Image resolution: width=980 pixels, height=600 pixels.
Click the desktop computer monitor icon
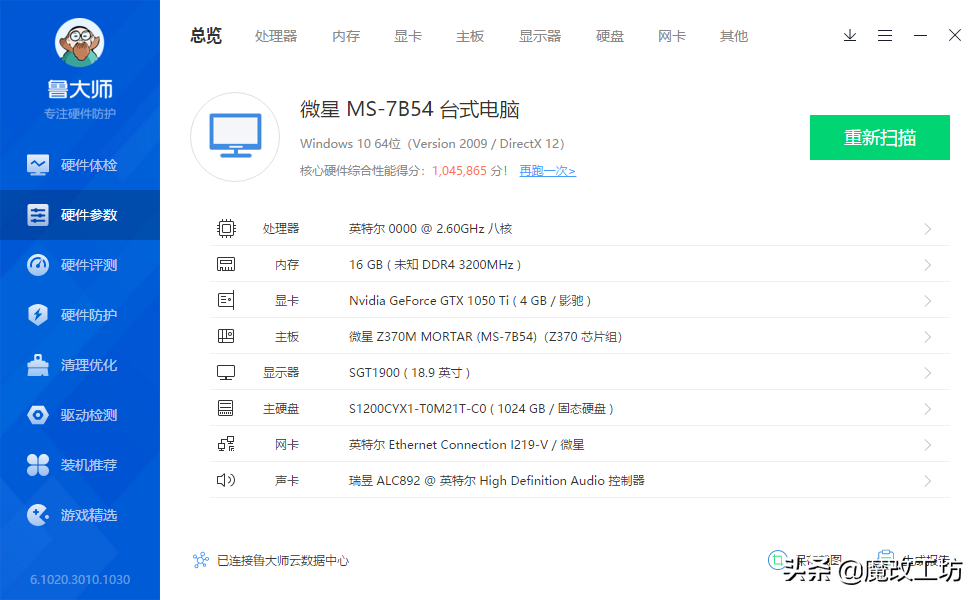click(235, 137)
